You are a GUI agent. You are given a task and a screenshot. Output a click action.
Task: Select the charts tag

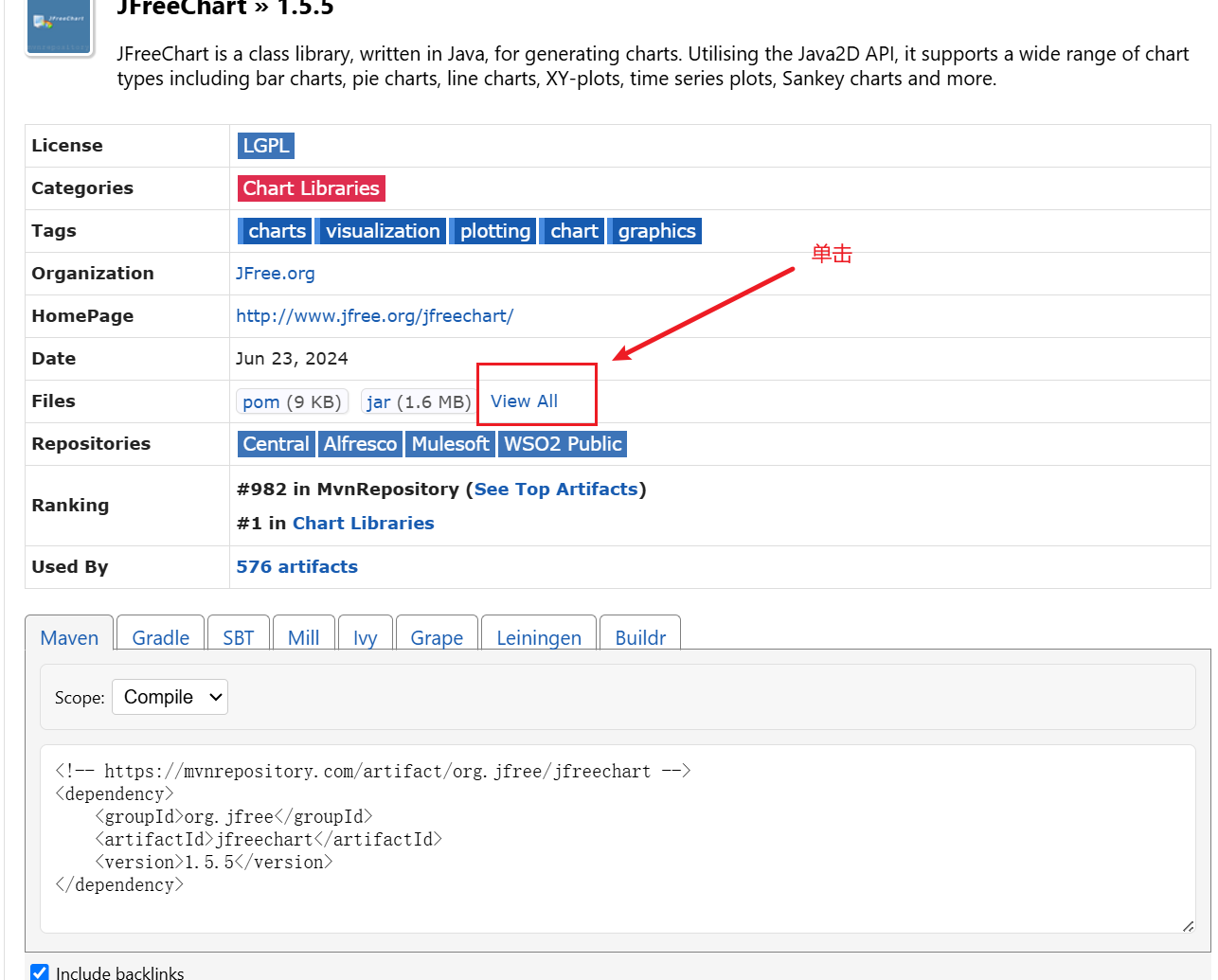click(274, 231)
